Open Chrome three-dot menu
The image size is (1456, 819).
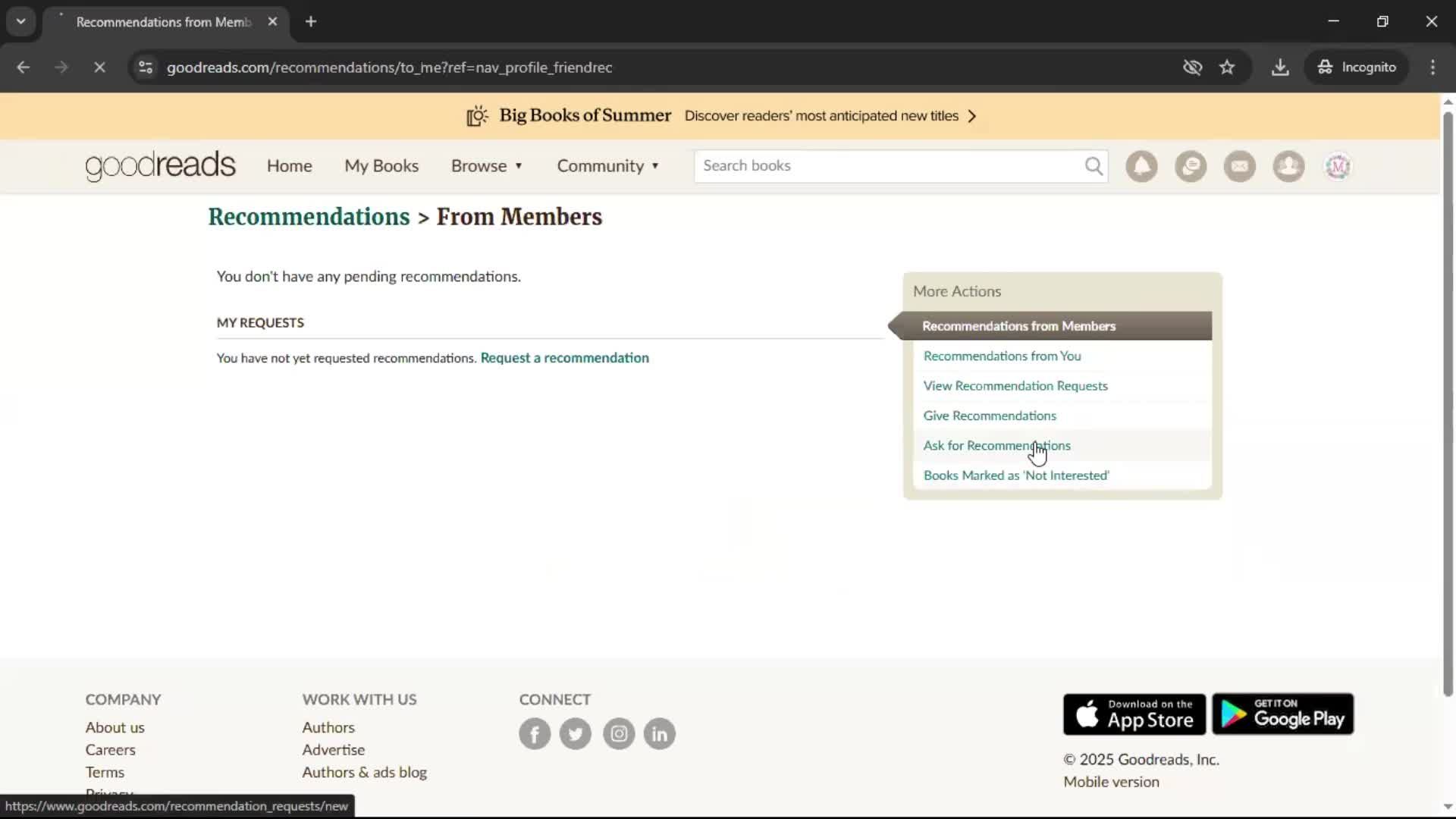click(1432, 67)
